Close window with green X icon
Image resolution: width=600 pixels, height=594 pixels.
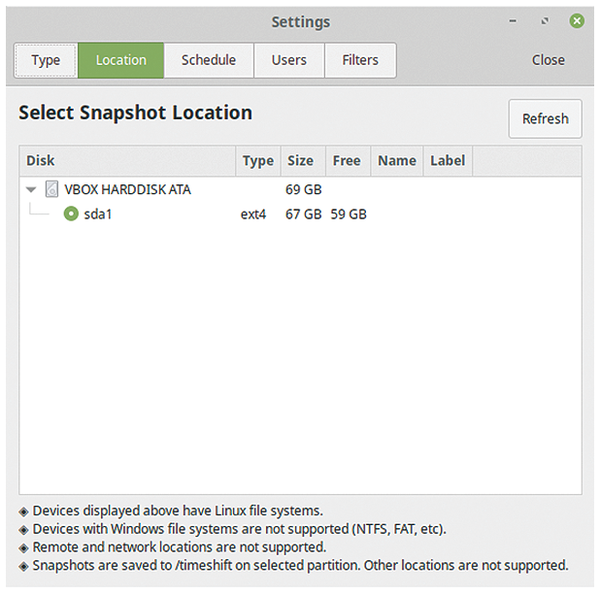(577, 21)
